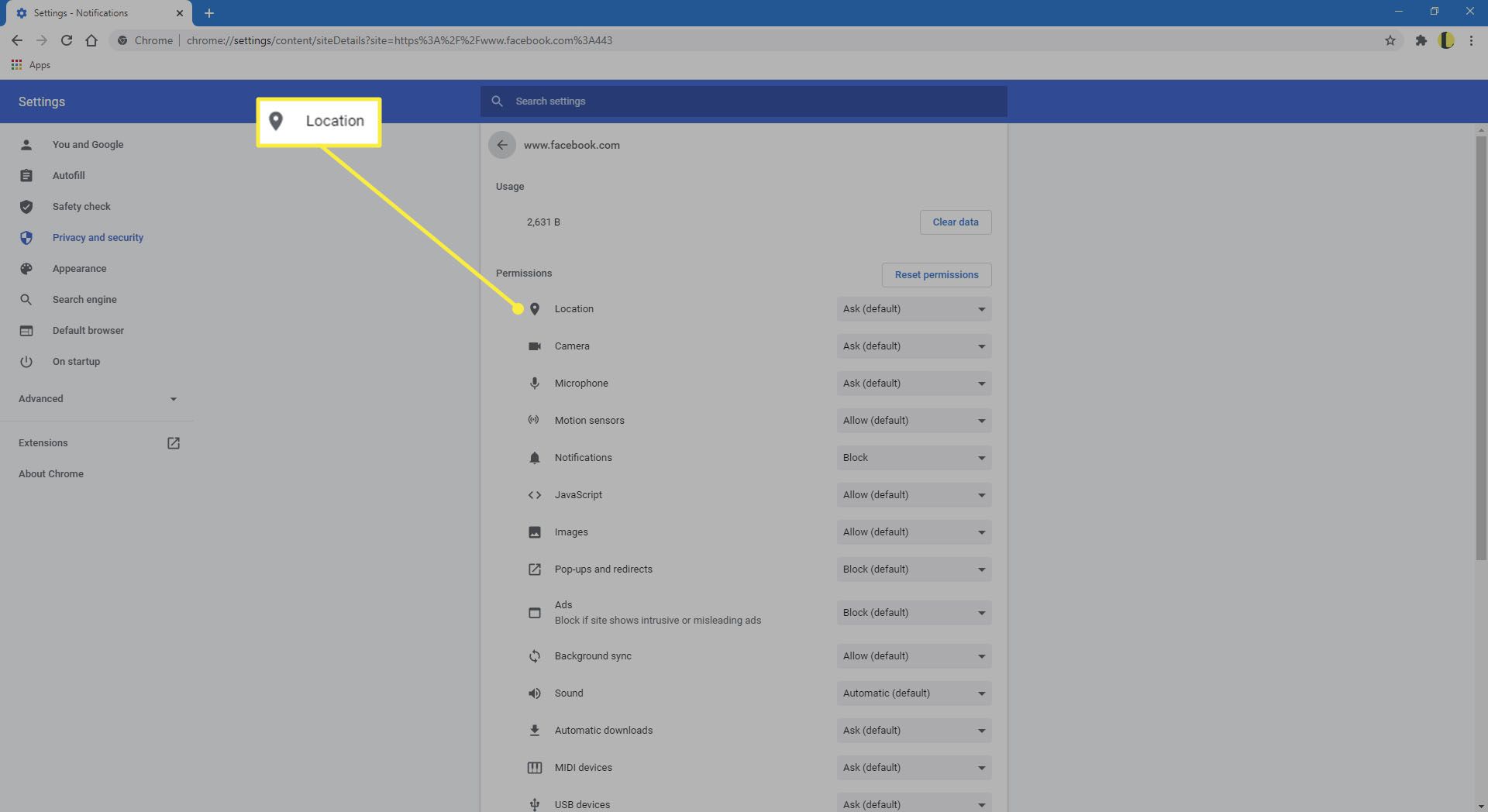Click the Notifications bell icon
This screenshot has height=812, width=1488.
535,458
